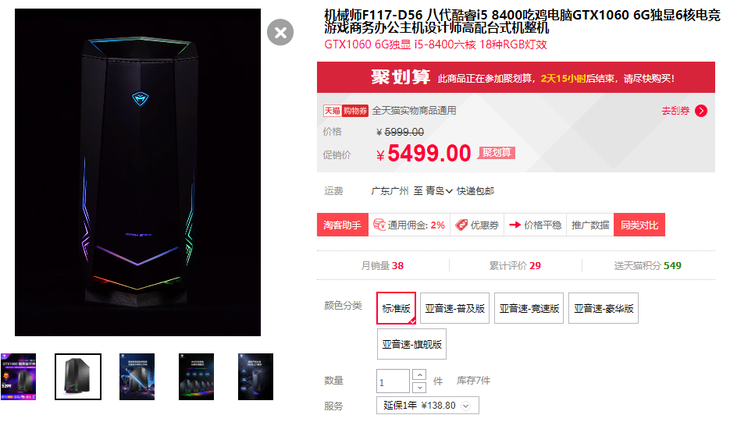Click the quantity input field
This screenshot has height=422, width=730.
point(393,381)
